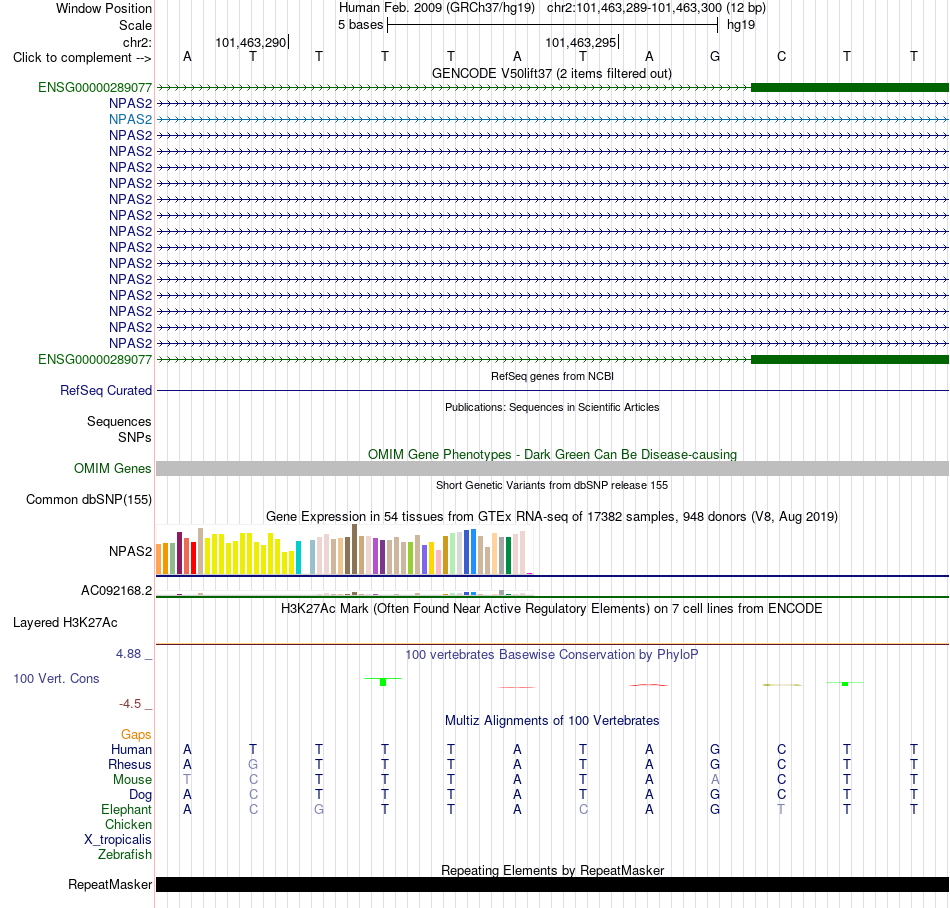Click the RefSeq Curated label

pos(105,391)
